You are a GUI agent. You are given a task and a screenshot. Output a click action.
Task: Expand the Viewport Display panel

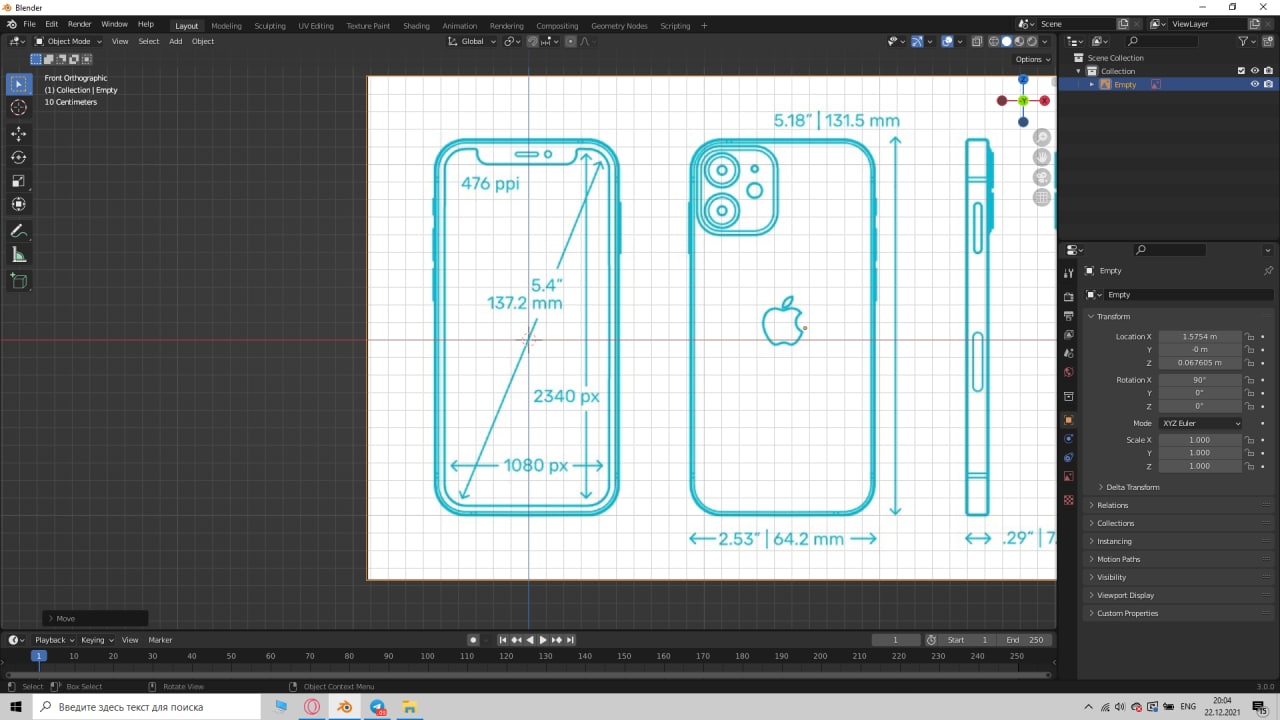(1125, 595)
